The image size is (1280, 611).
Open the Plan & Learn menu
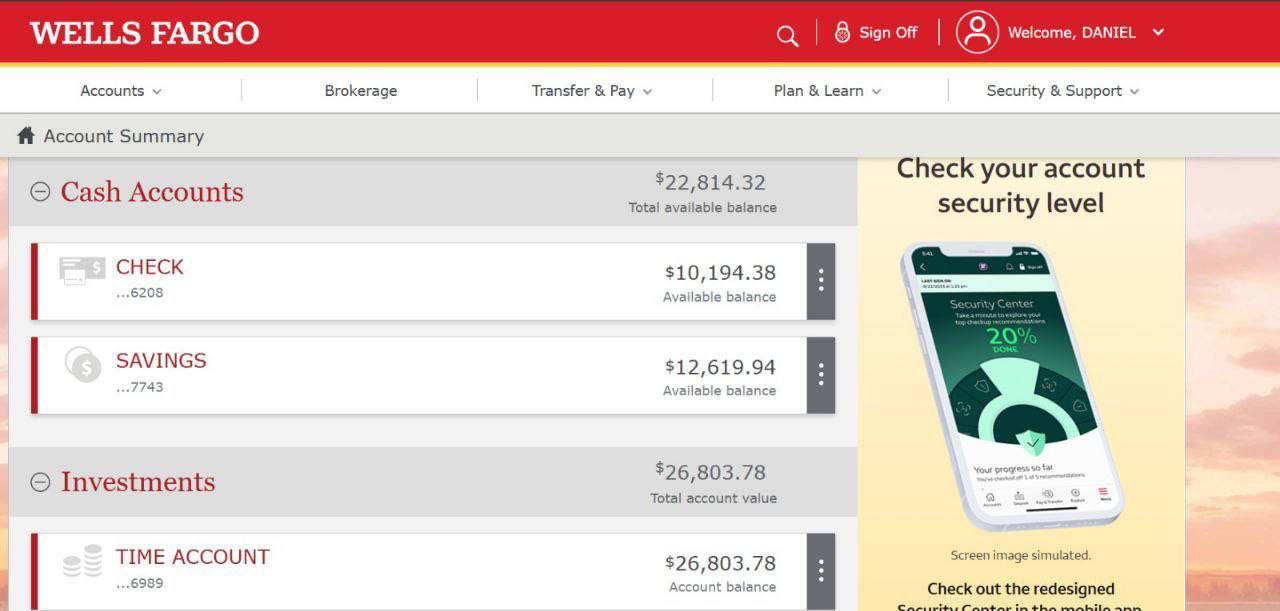click(827, 91)
